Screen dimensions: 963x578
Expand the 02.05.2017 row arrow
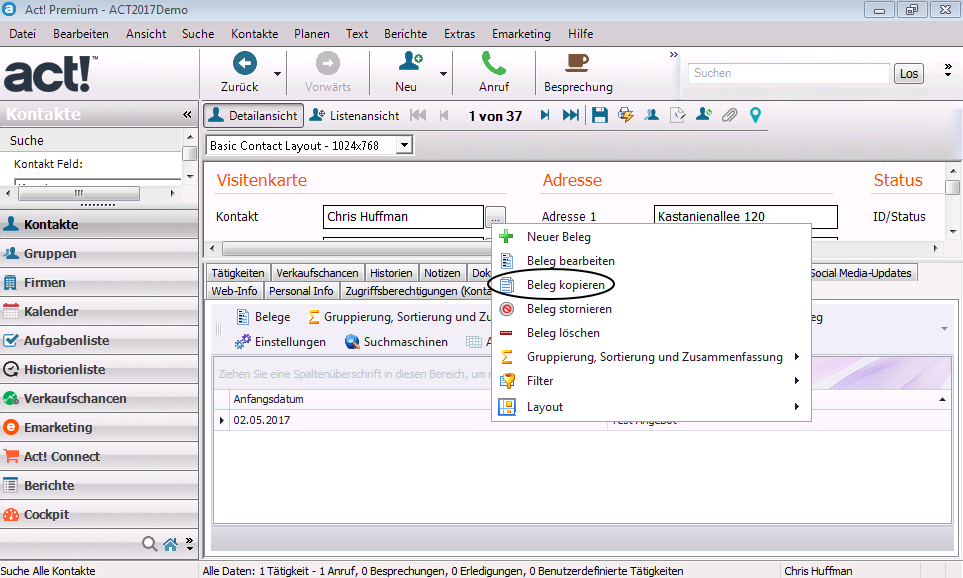pos(222,420)
